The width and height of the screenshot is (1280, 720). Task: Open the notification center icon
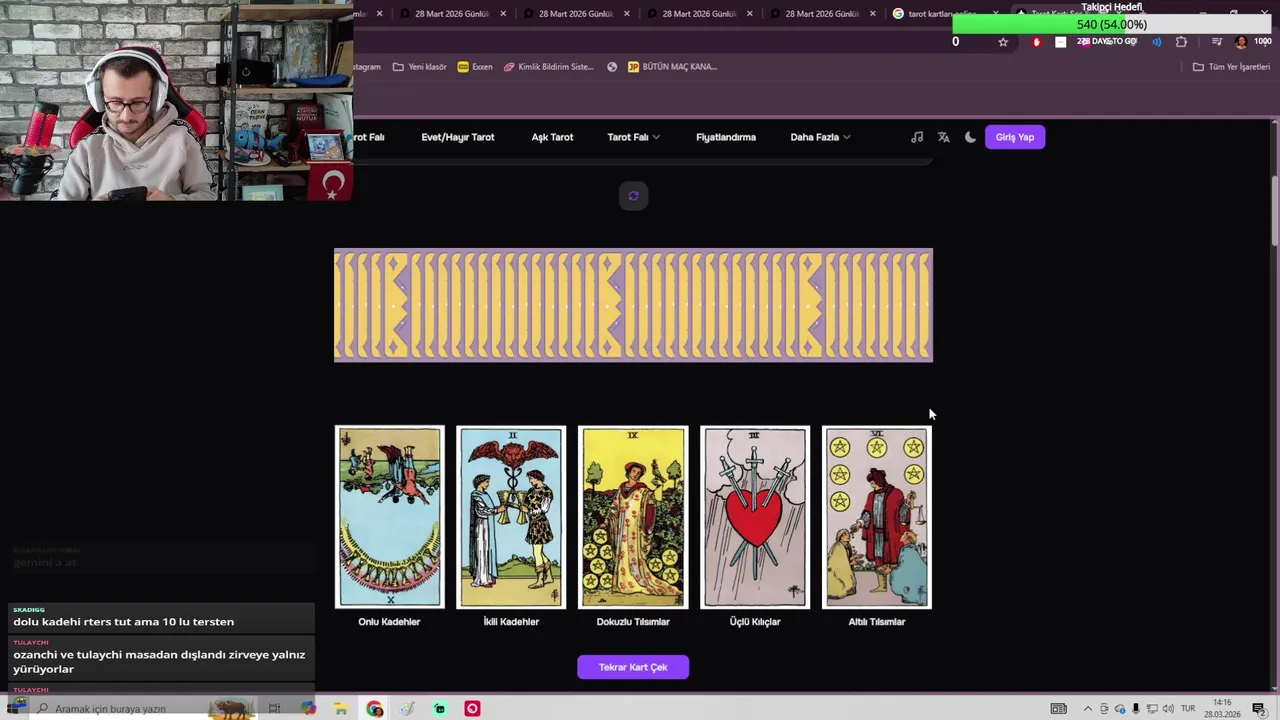(1258, 709)
